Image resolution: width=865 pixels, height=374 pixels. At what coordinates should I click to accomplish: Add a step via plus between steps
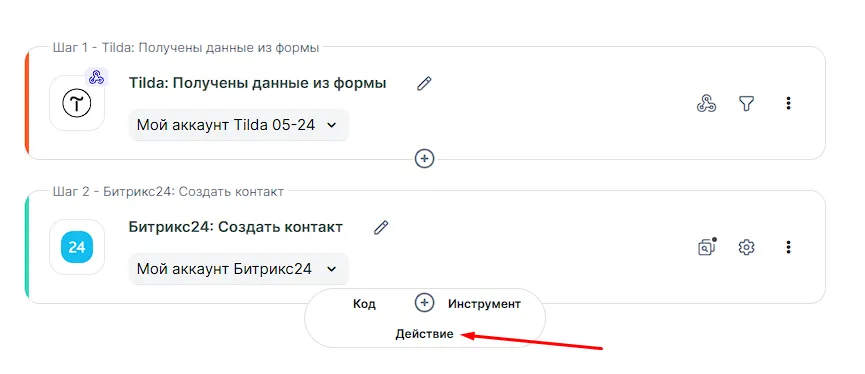pos(424,159)
